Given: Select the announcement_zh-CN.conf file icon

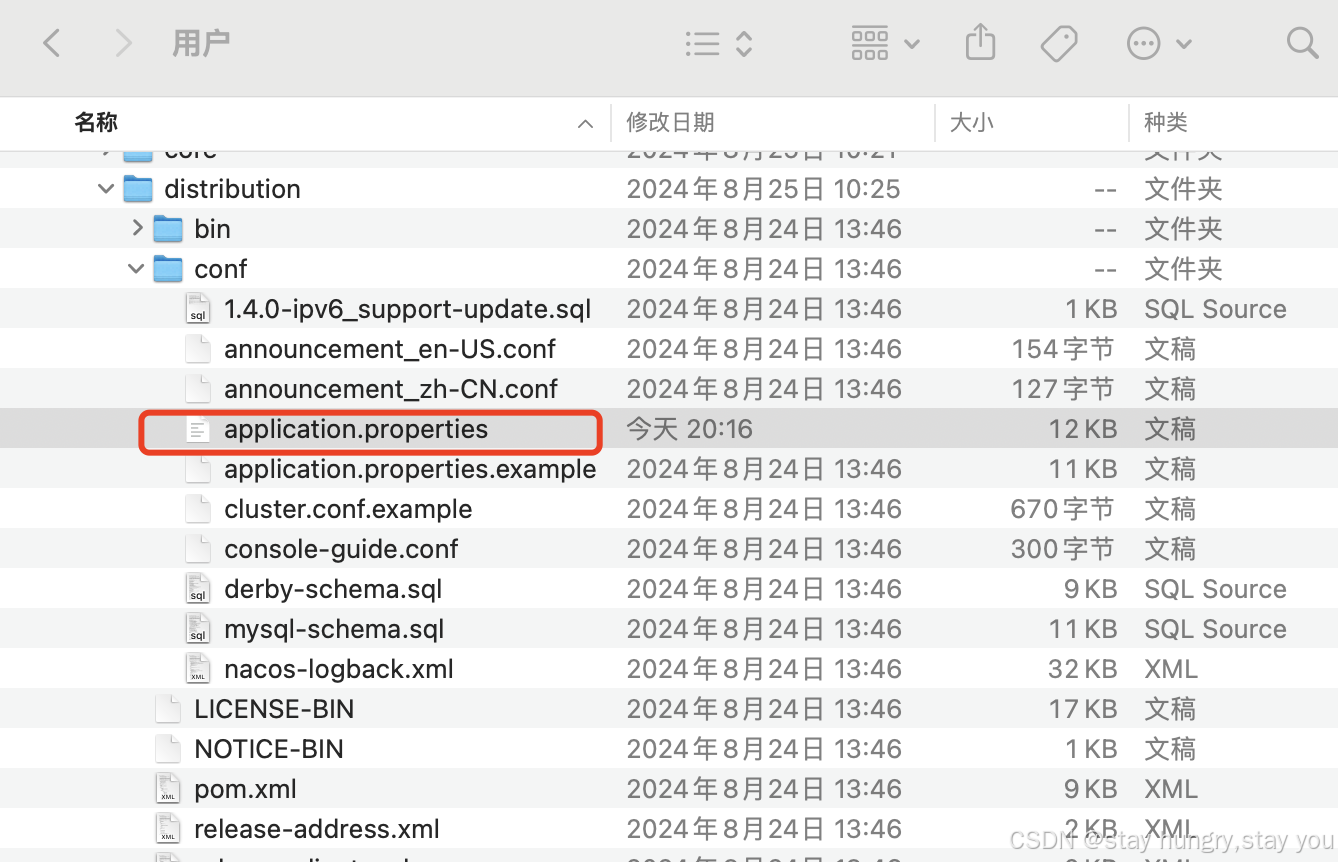Looking at the screenshot, I should [198, 389].
